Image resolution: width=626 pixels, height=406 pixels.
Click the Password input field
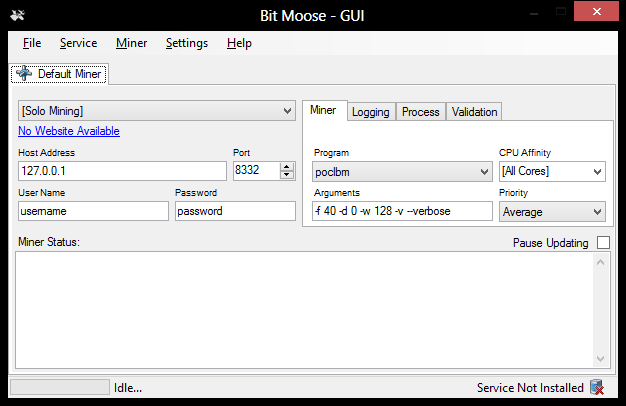point(235,211)
